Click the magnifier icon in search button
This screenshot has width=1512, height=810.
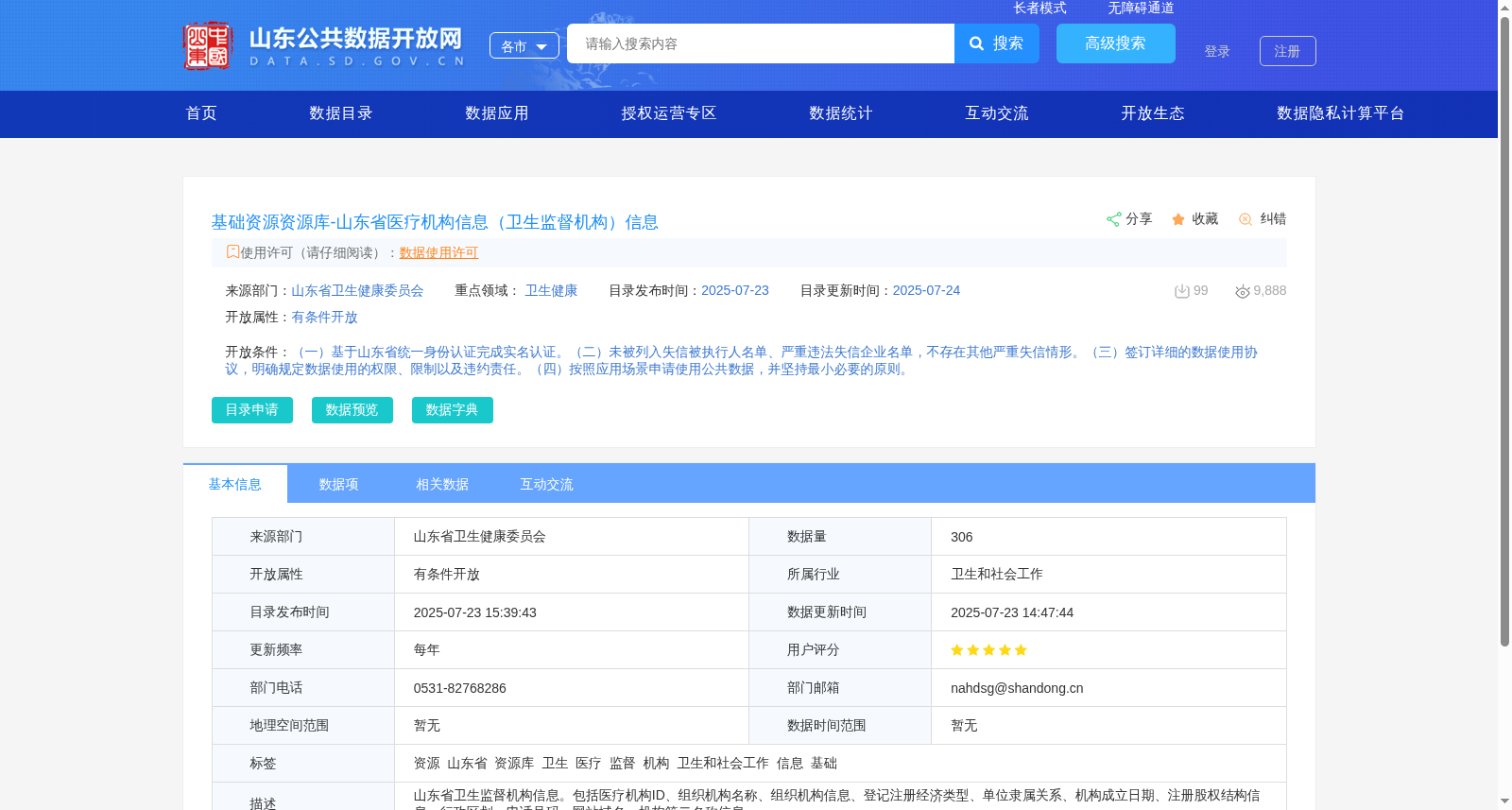point(977,43)
